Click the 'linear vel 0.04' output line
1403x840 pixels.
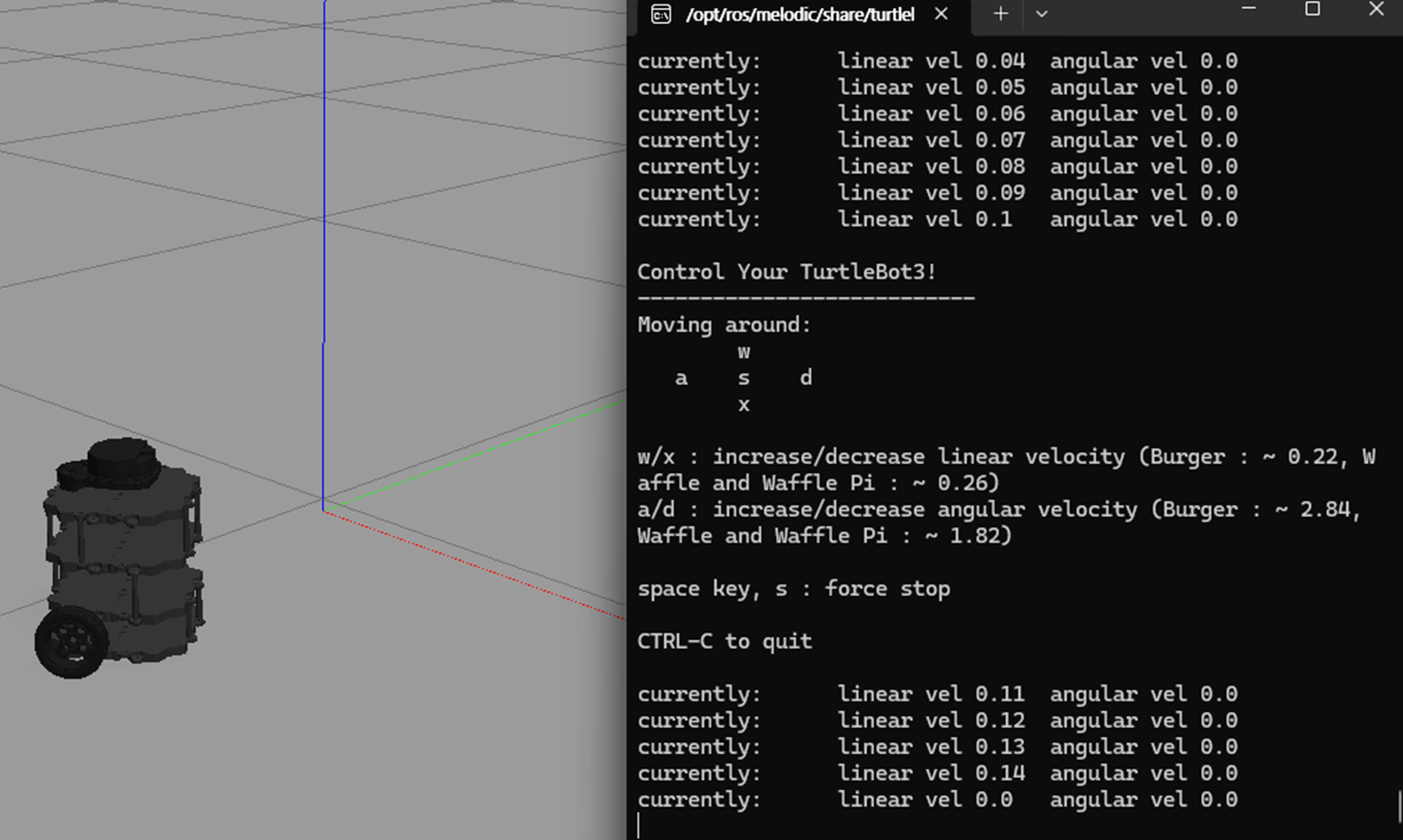coord(937,61)
